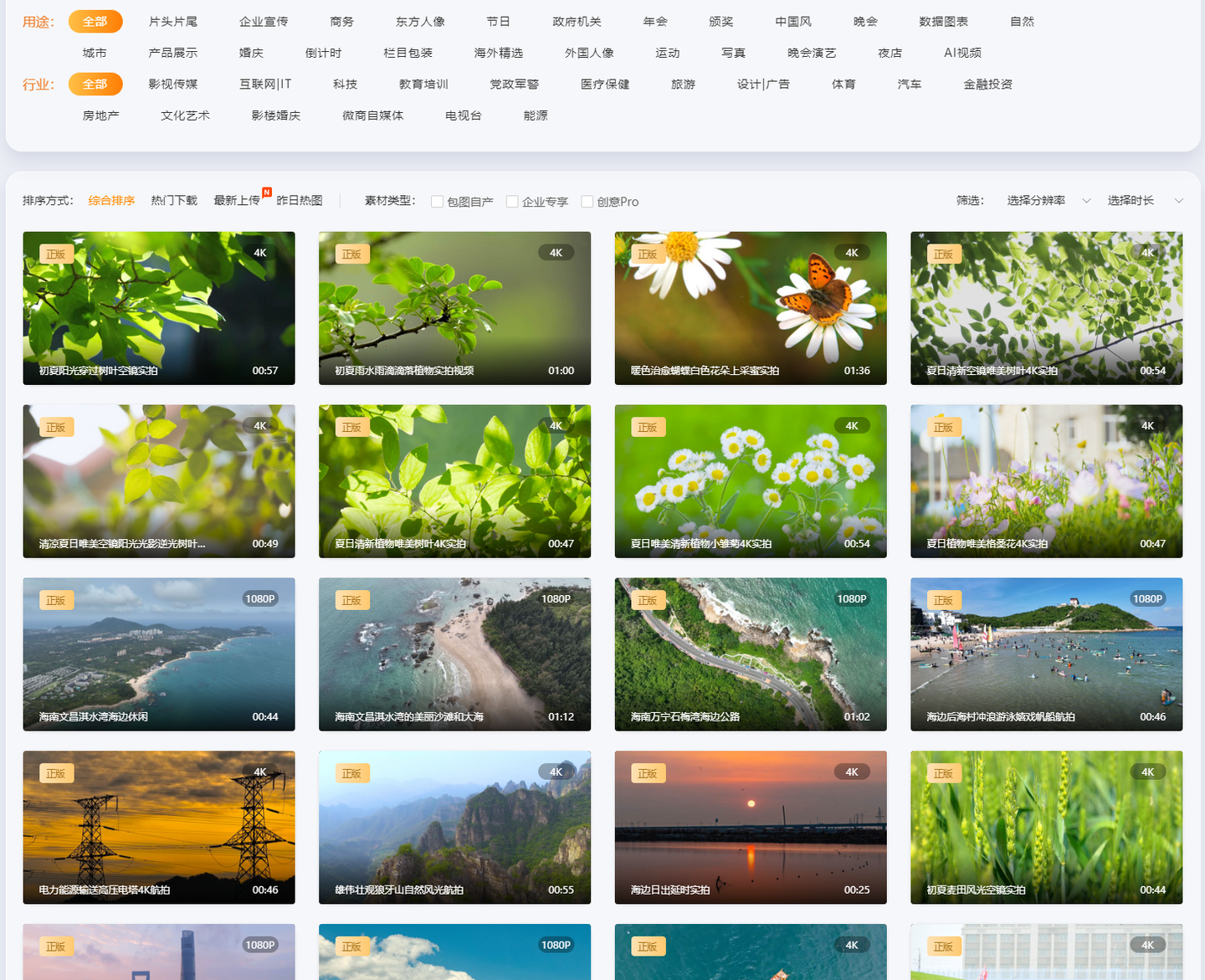Open the 雄伟壮观狼牙山自然风光航拍 clip
Image resolution: width=1205 pixels, height=980 pixels.
[454, 828]
